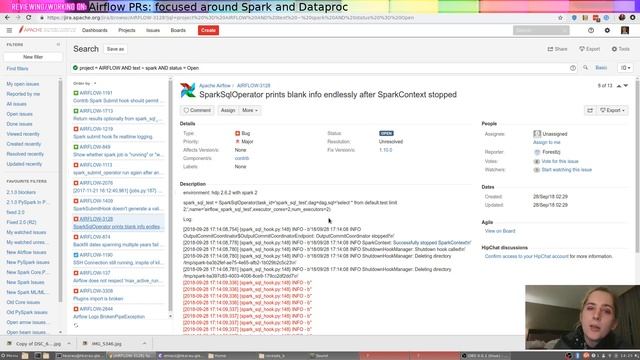Viewport: 640px width, 360px height.
Task: Expand options for IMG_5346.jpg download
Action: 144,344
